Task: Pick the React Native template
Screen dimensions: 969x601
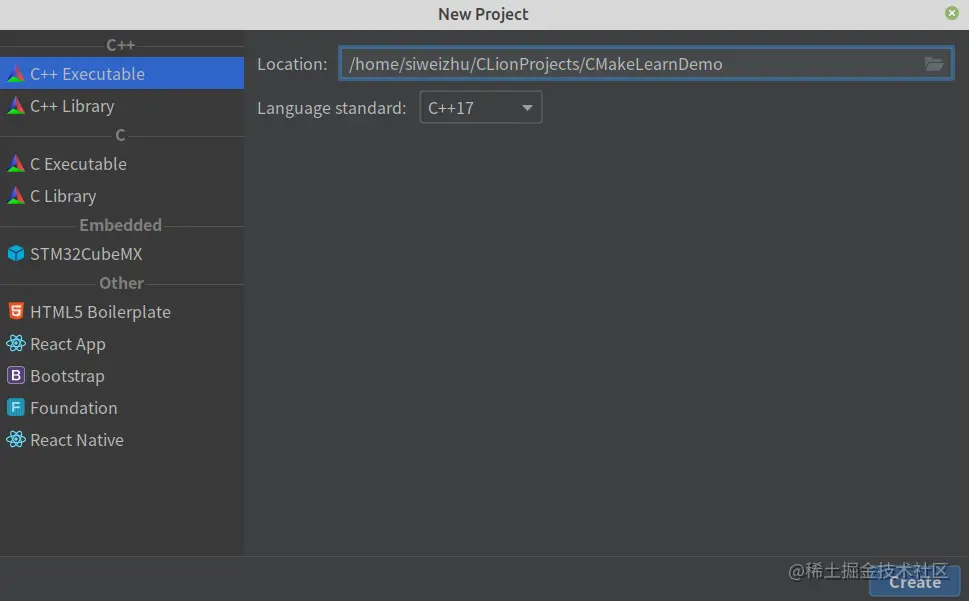Action: click(x=122, y=440)
